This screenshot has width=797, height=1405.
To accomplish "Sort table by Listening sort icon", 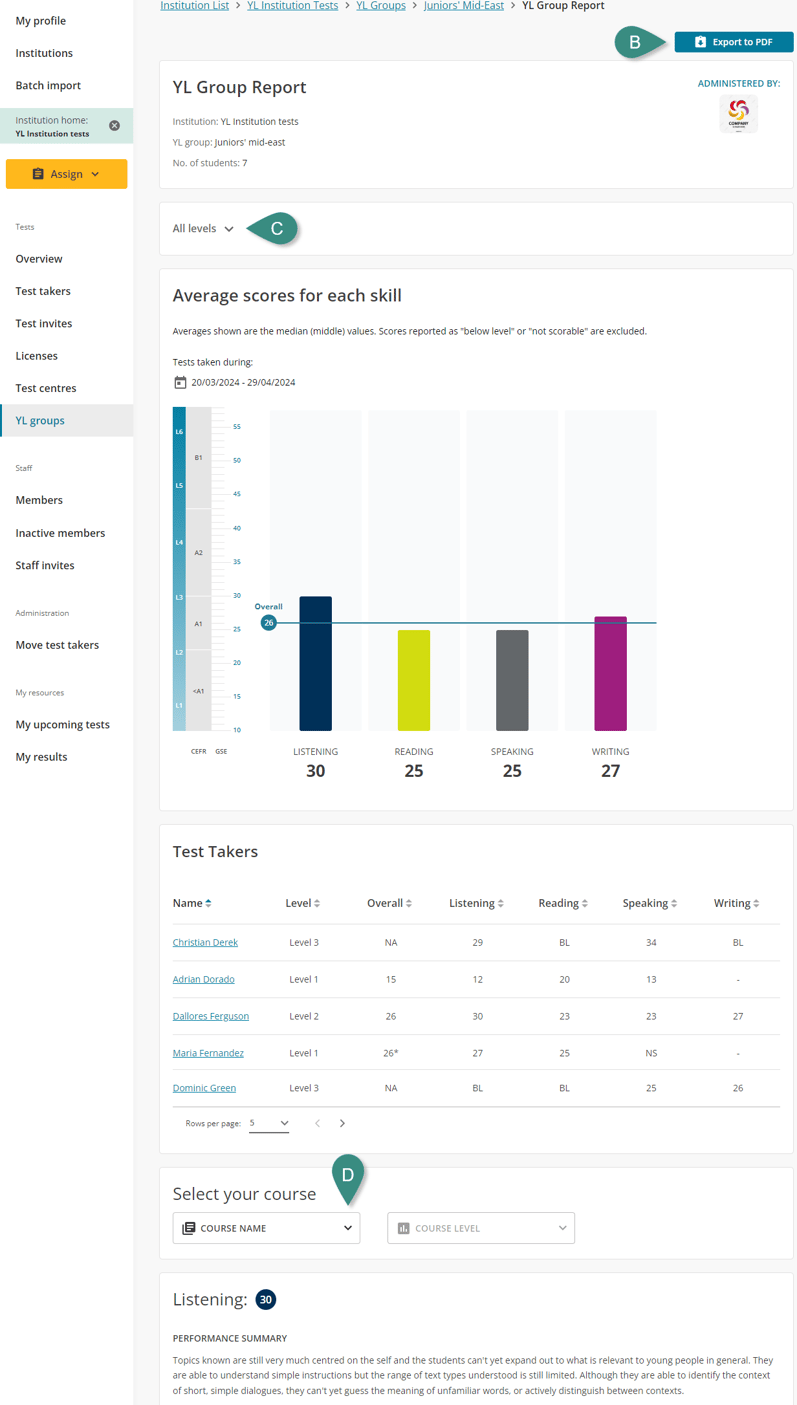I will coord(501,904).
